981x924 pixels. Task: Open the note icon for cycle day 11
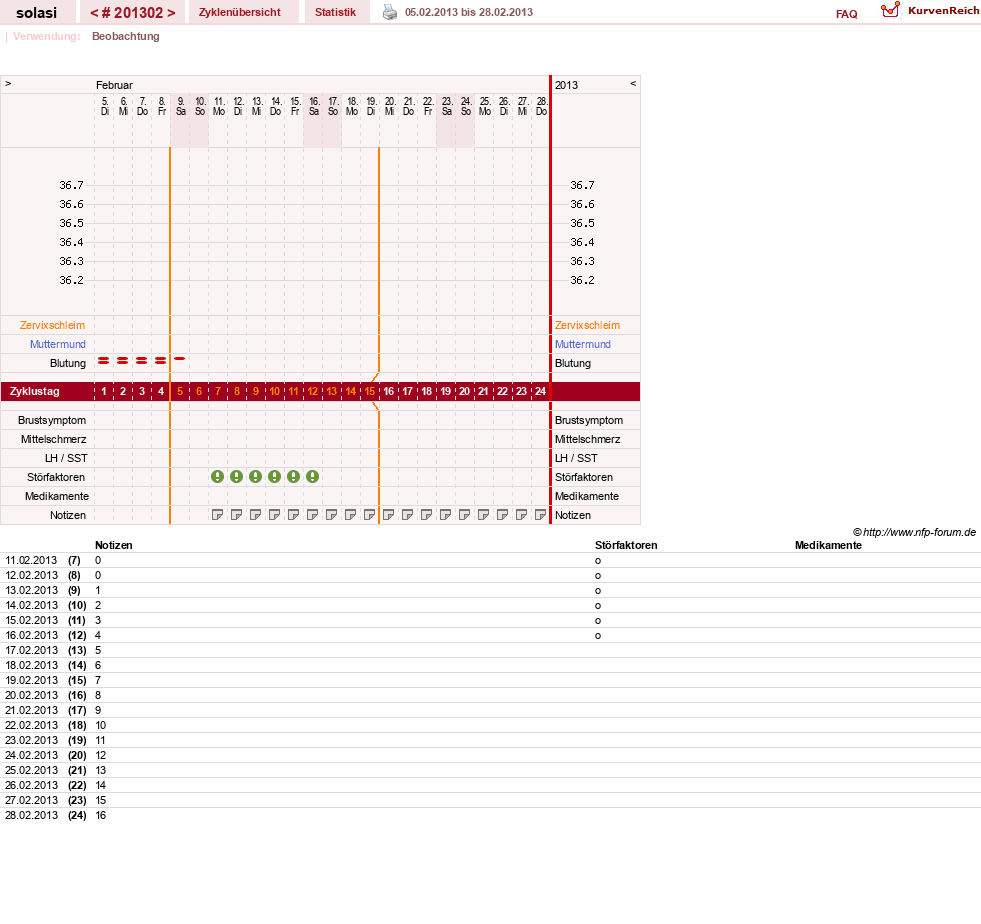(x=293, y=515)
